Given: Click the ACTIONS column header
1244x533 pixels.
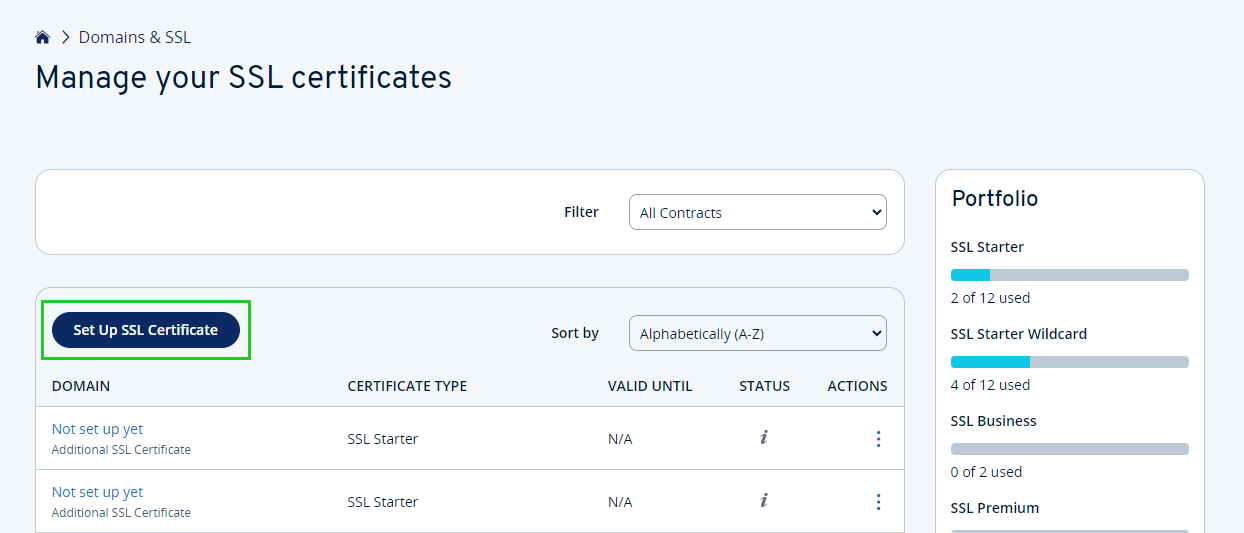Looking at the screenshot, I should (x=857, y=386).
